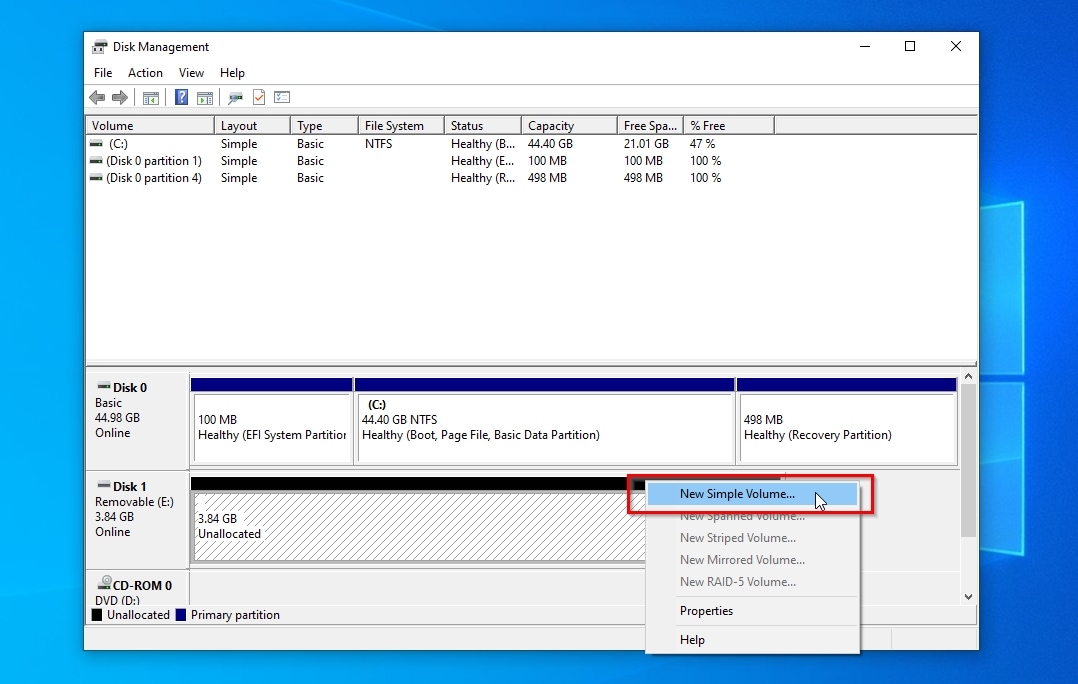Click grayed New Mirrored Volume entry

(x=752, y=560)
